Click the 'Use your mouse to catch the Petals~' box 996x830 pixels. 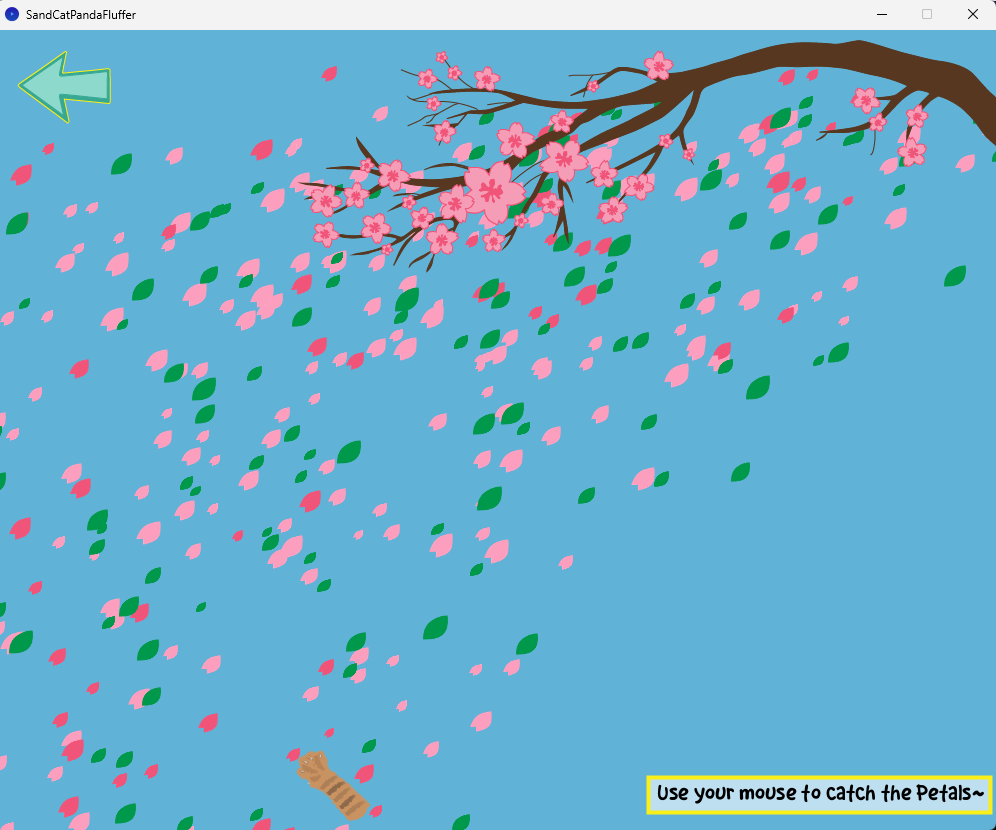819,794
